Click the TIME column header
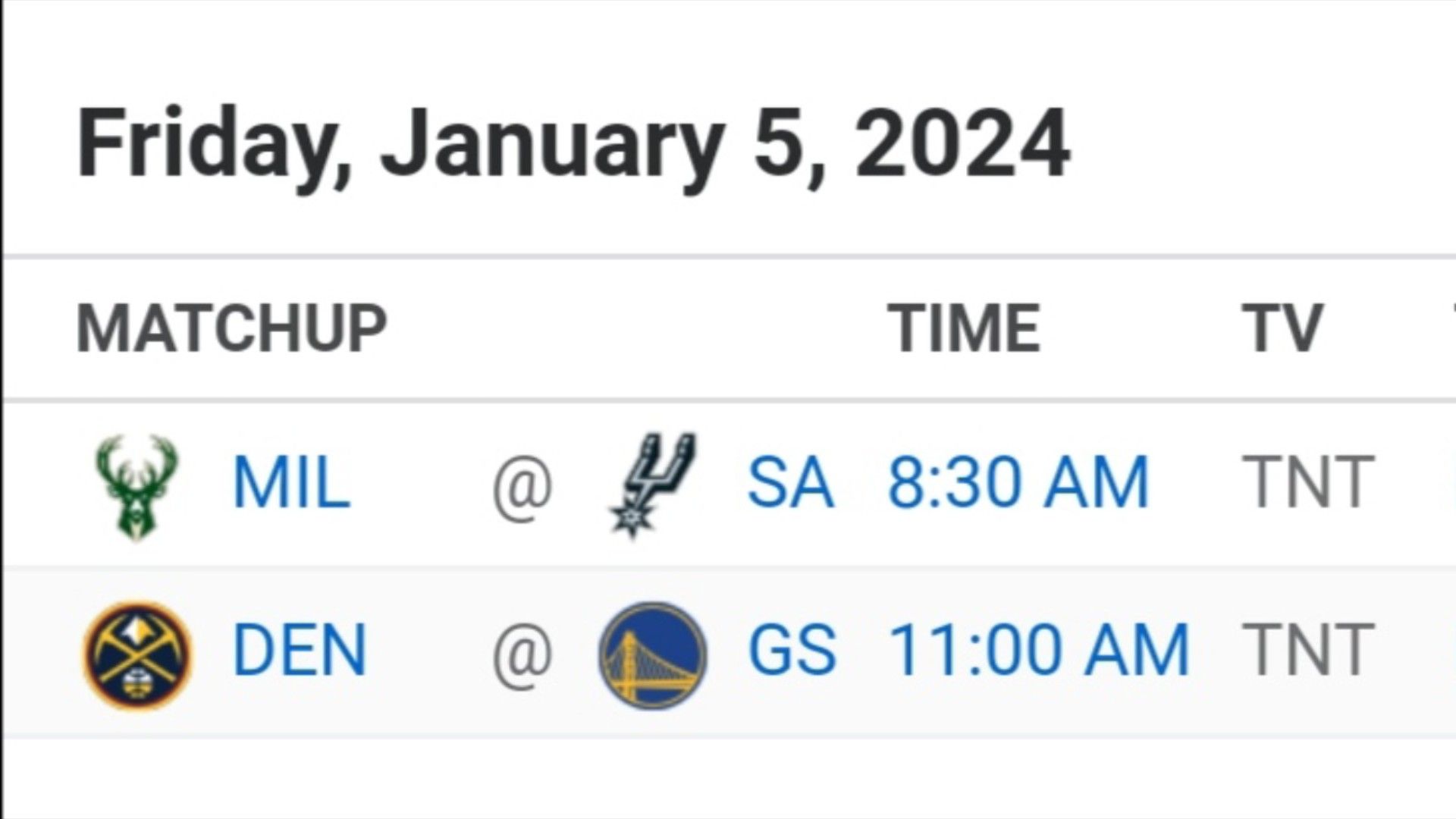Screen dimensions: 1456x819 click(964, 328)
